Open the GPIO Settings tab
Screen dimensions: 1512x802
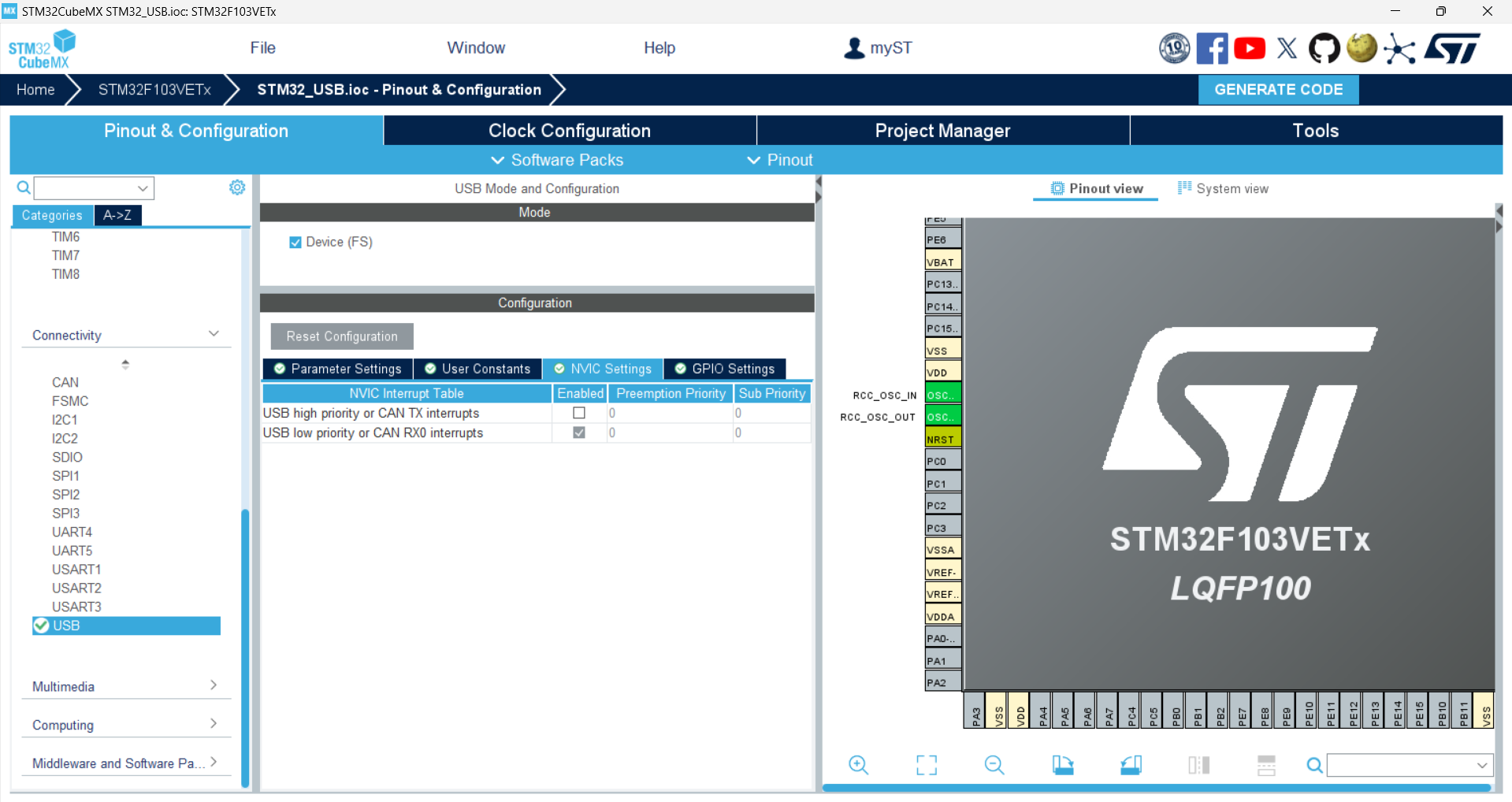[725, 369]
